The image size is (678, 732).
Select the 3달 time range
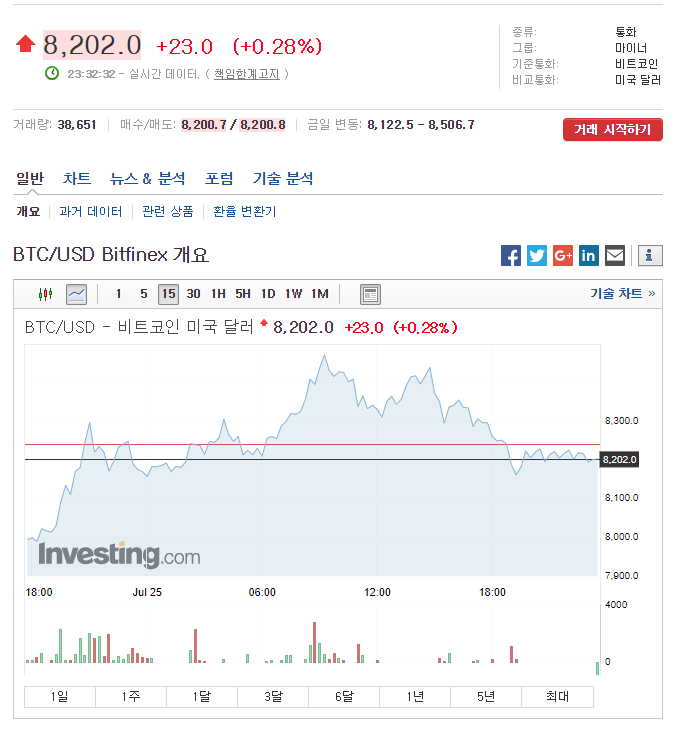tap(273, 696)
